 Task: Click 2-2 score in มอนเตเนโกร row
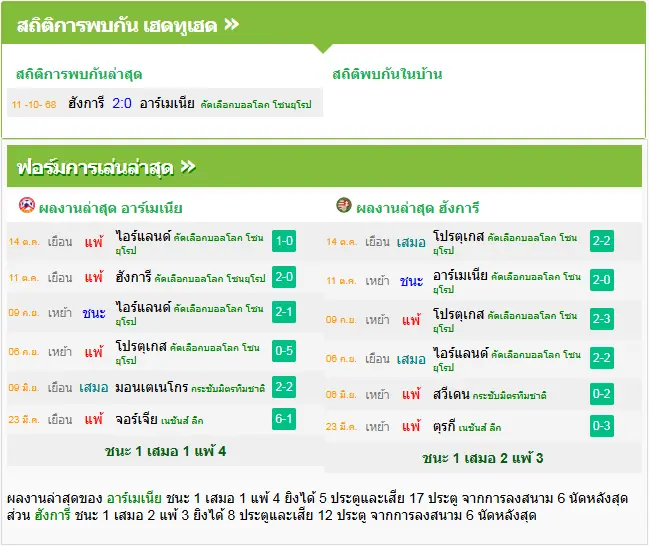tap(284, 387)
